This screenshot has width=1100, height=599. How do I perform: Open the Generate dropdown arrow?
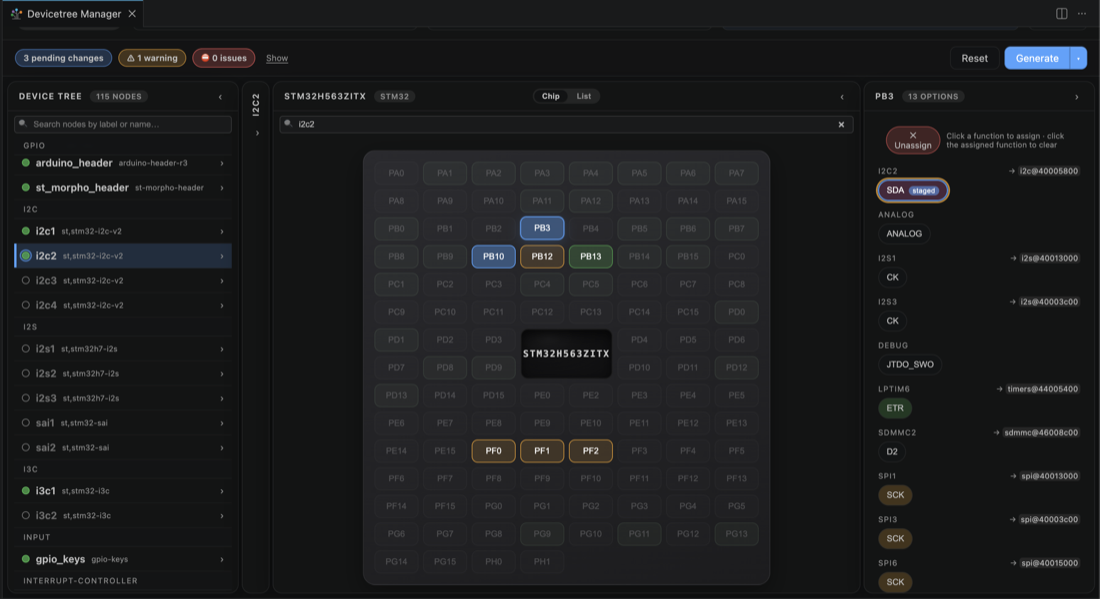point(1078,58)
